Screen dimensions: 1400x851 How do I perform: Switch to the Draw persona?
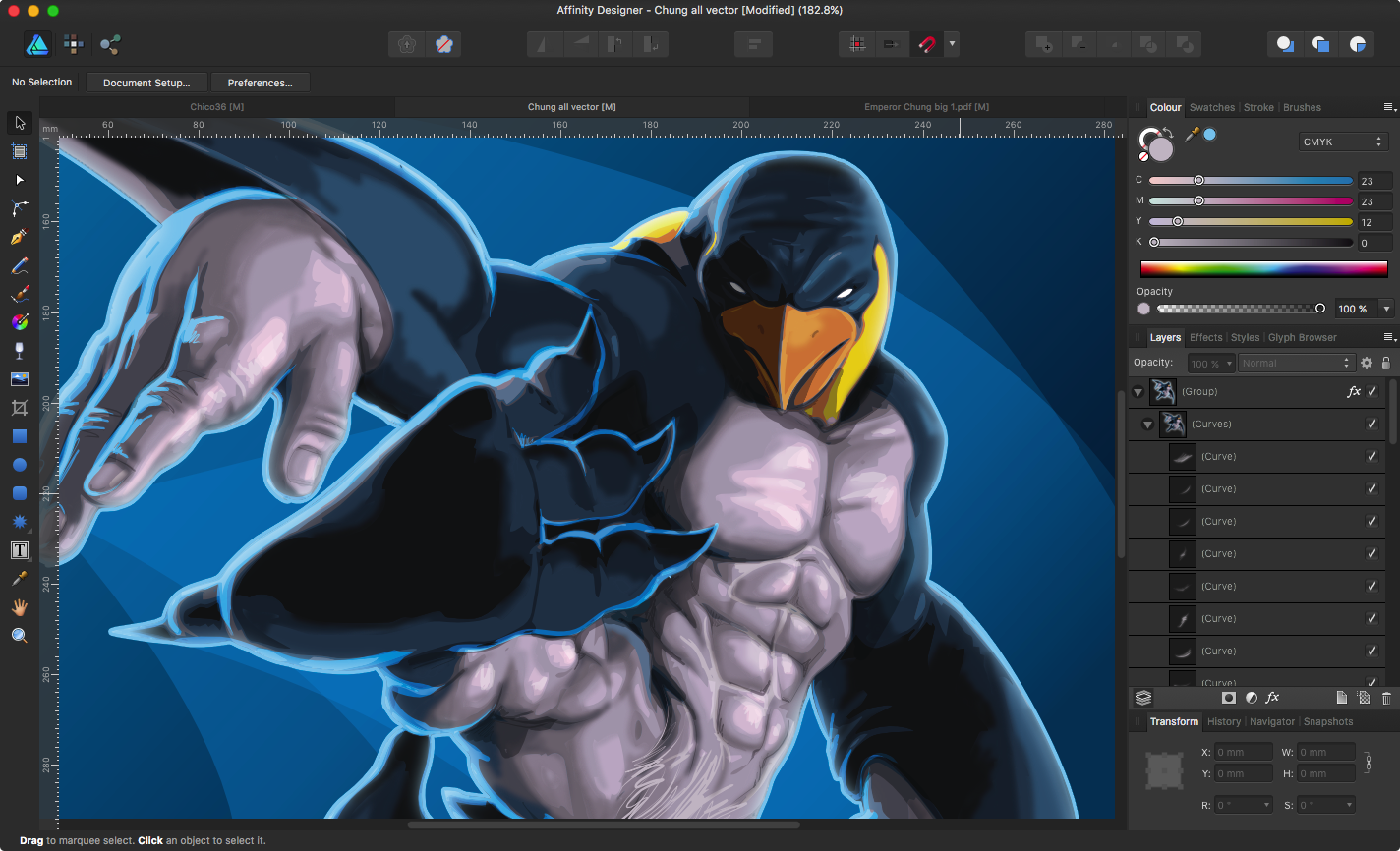click(37, 44)
